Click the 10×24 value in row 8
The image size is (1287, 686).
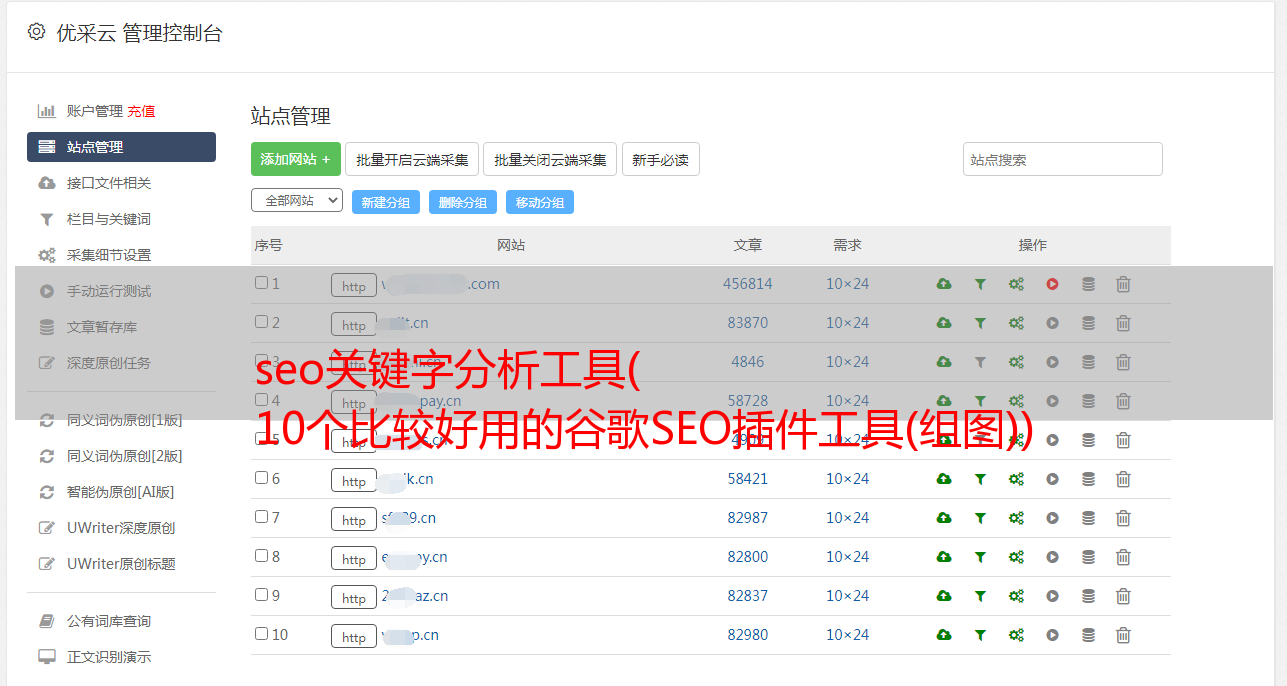[x=848, y=557]
